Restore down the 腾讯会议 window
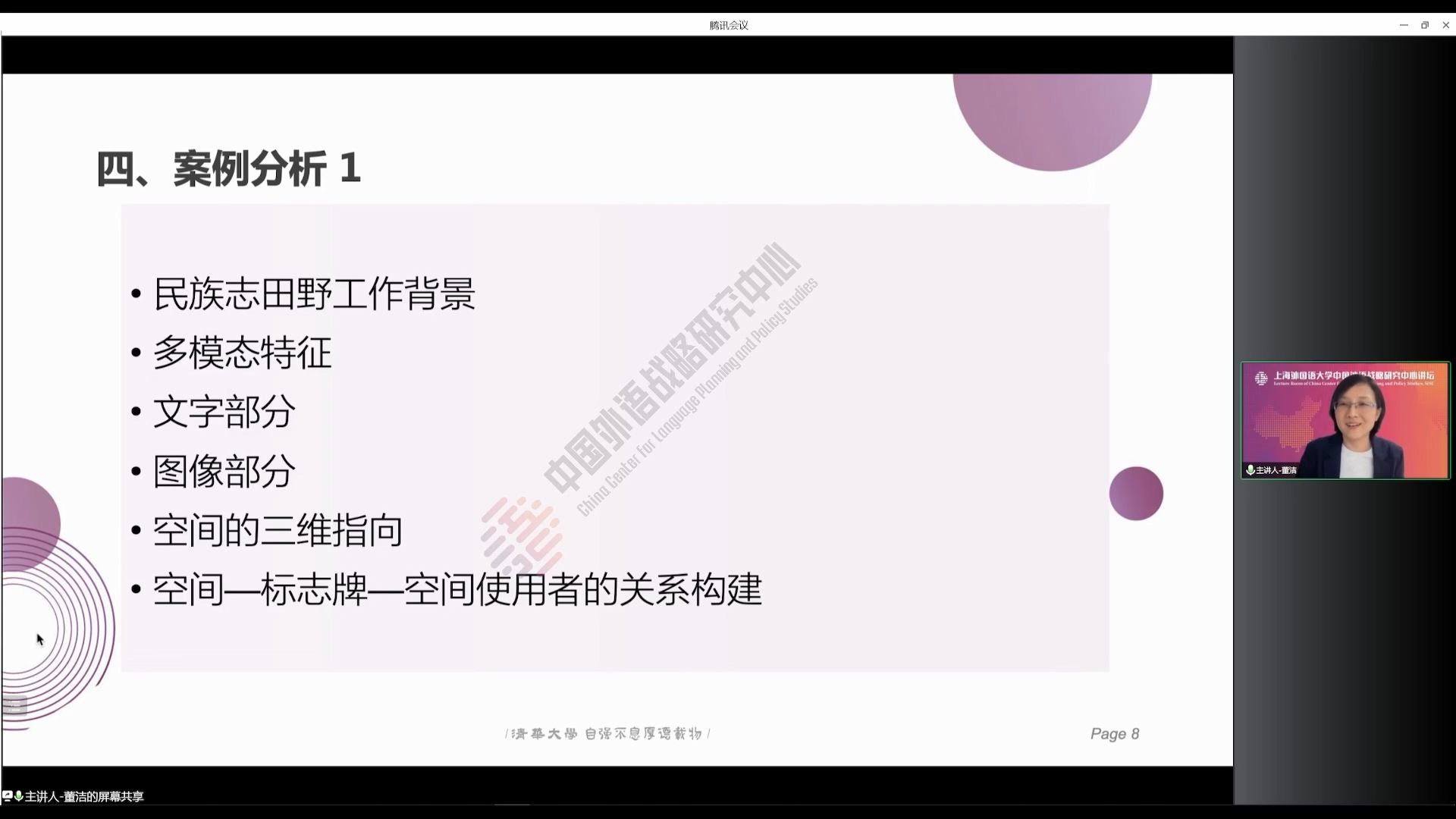 [1424, 25]
